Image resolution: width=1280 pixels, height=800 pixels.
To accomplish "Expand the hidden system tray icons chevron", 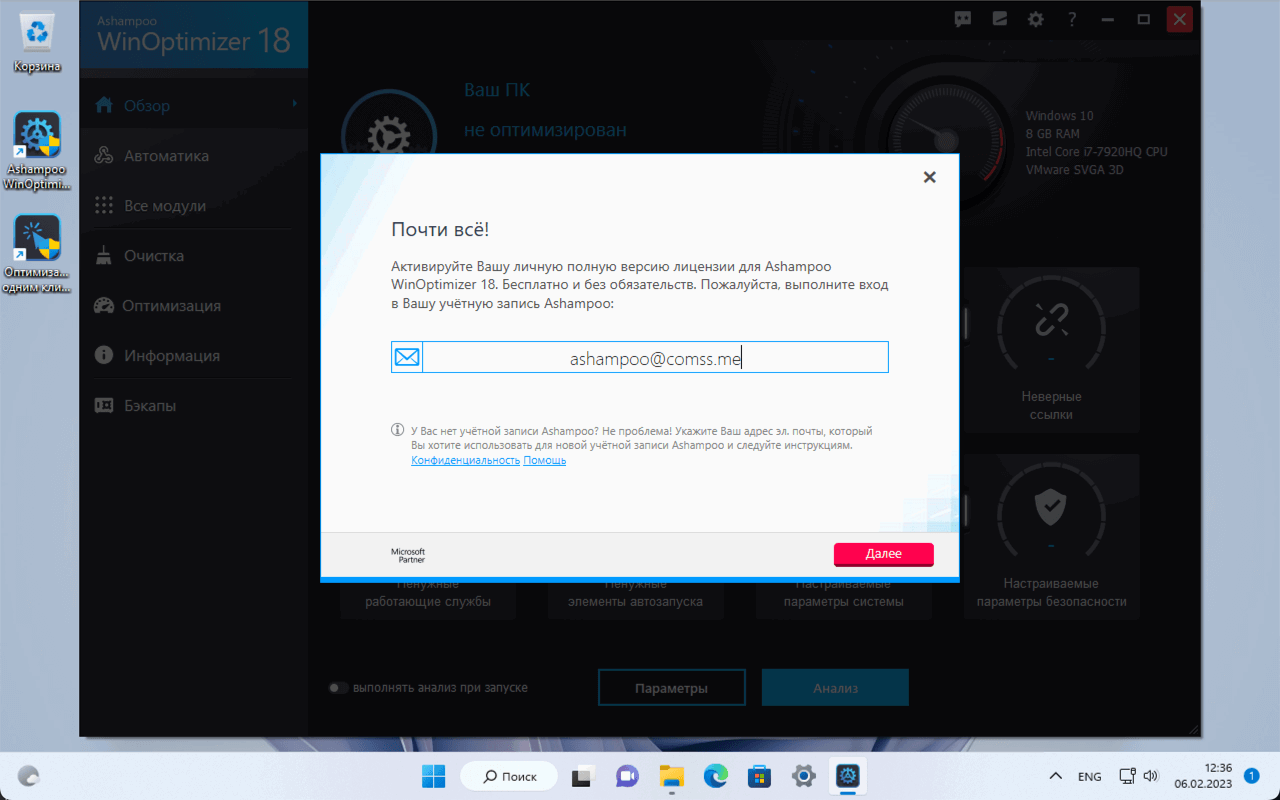I will tap(1055, 777).
